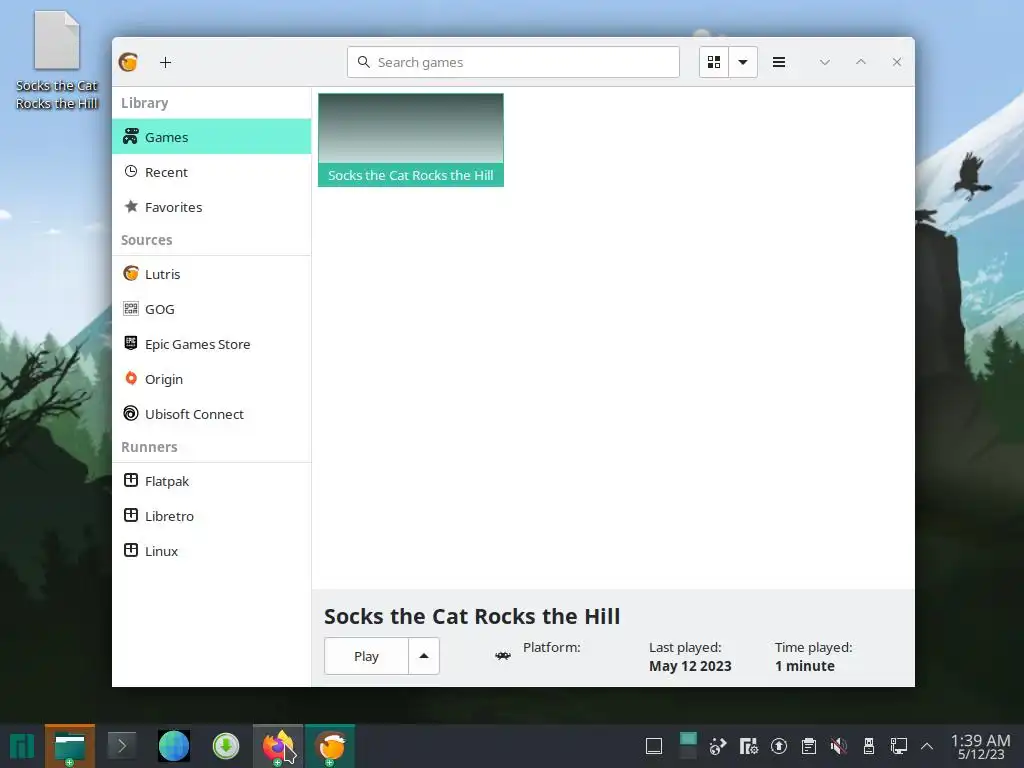Screen dimensions: 1024x768
Task: Select the Lutris source
Action: pyautogui.click(x=212, y=274)
